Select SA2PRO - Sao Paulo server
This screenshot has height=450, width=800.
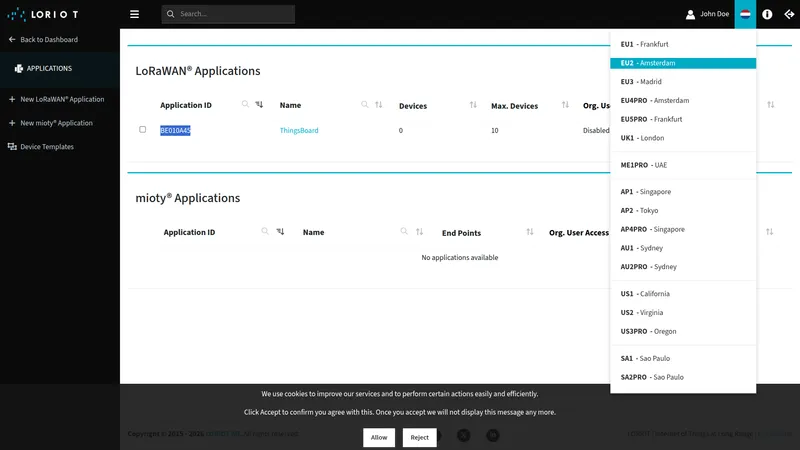coord(683,378)
